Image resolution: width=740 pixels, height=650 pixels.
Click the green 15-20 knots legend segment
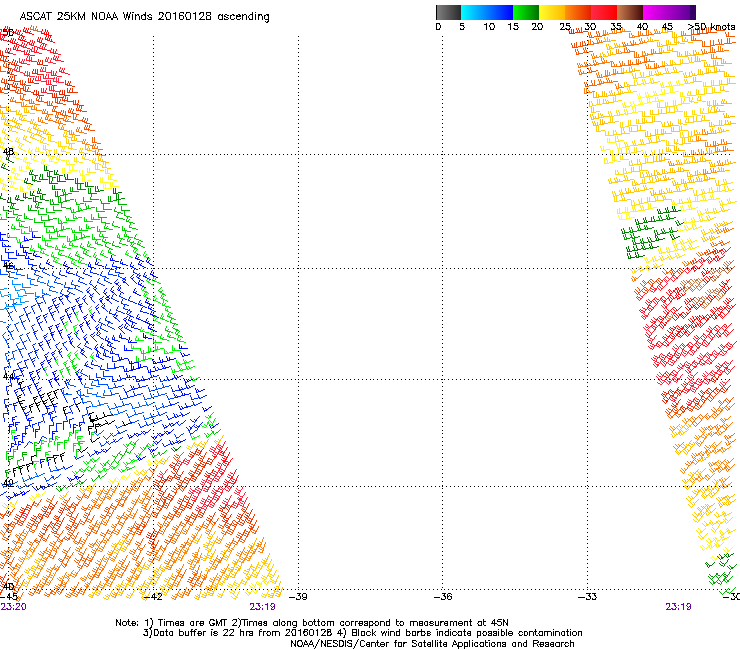click(526, 12)
